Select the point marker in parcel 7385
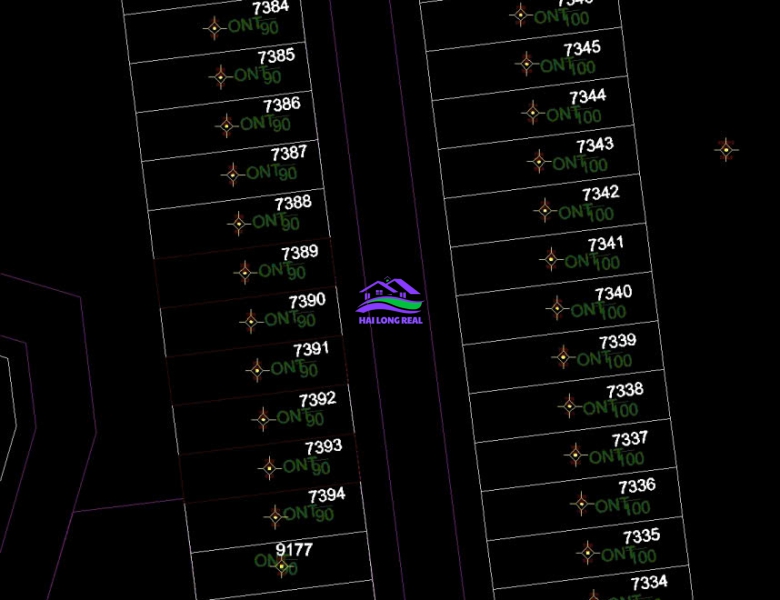 coord(220,76)
